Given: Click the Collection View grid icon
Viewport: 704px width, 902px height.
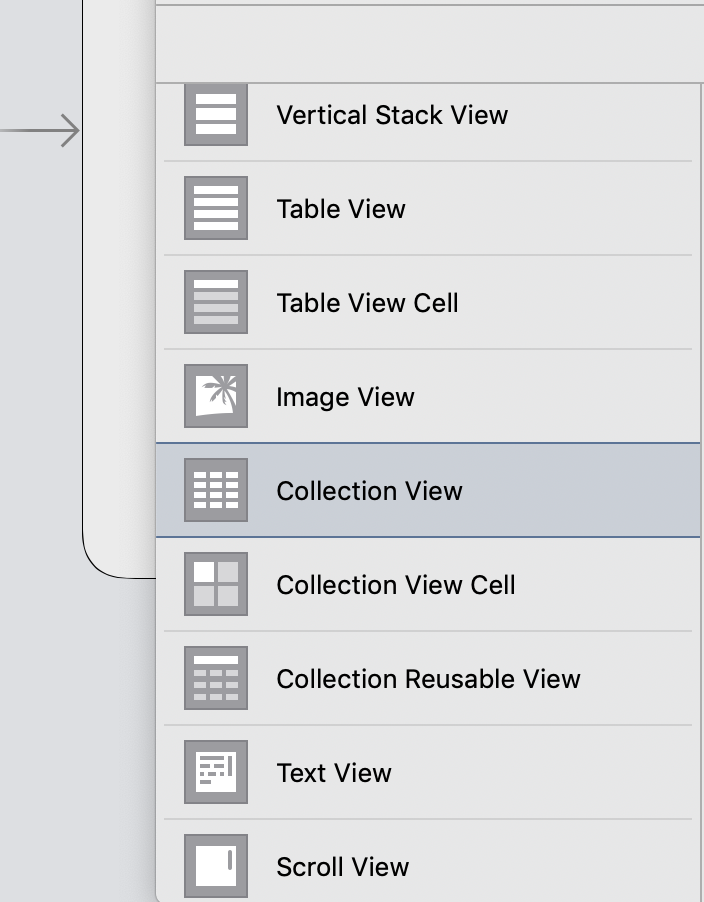Looking at the screenshot, I should (x=216, y=490).
